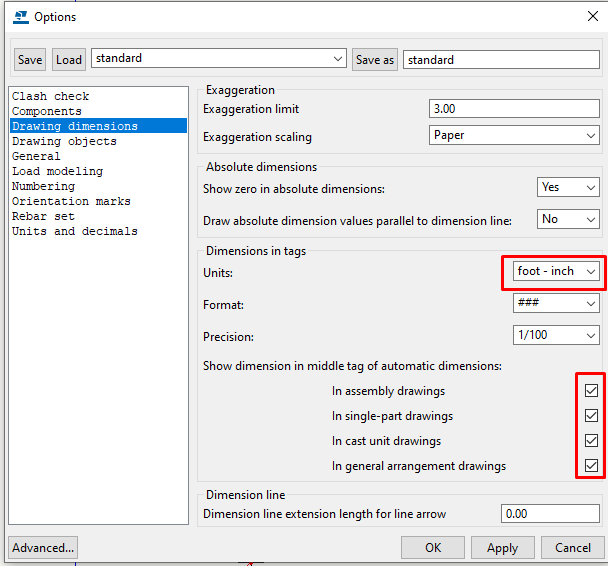This screenshot has height=566, width=608.
Task: Toggle In assembly drawings checkbox
Action: [591, 390]
